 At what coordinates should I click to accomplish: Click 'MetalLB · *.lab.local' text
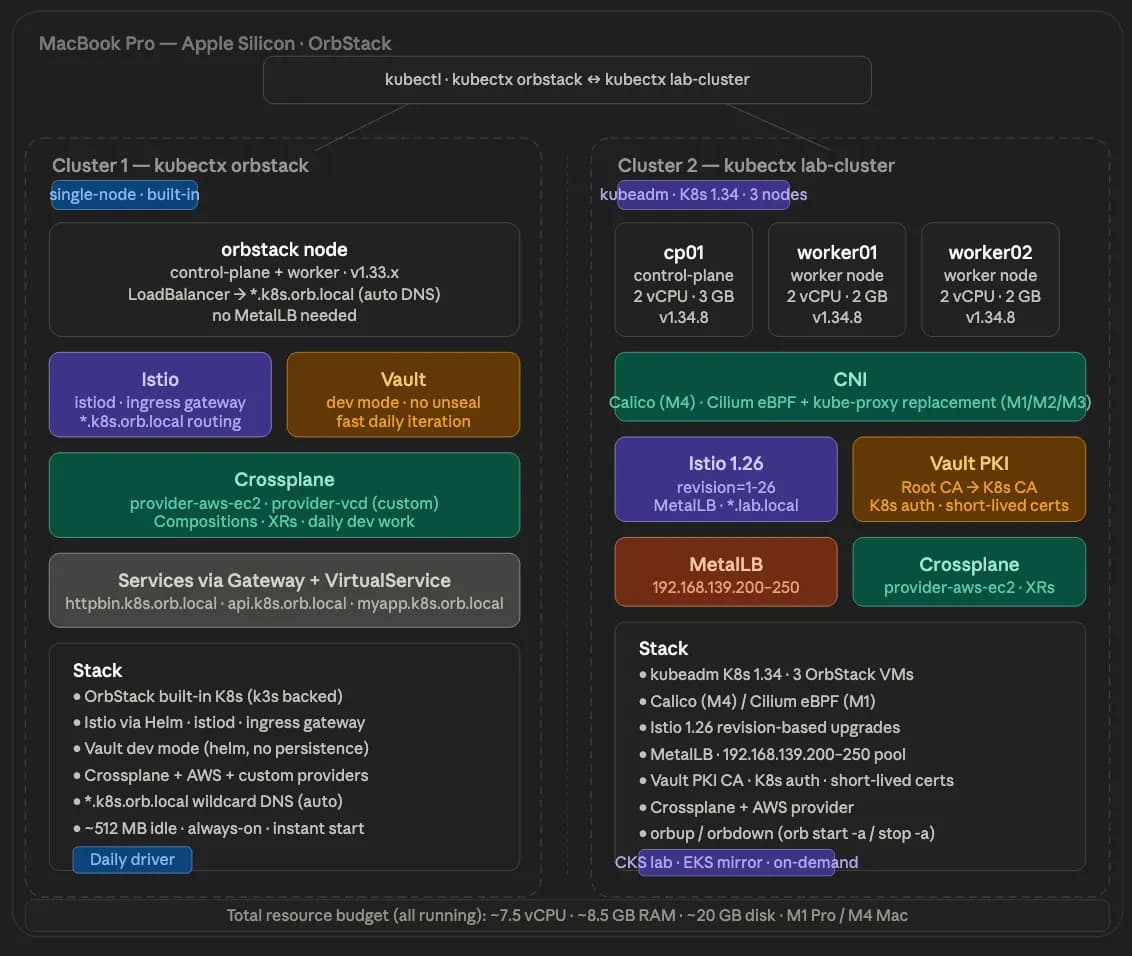[726, 505]
